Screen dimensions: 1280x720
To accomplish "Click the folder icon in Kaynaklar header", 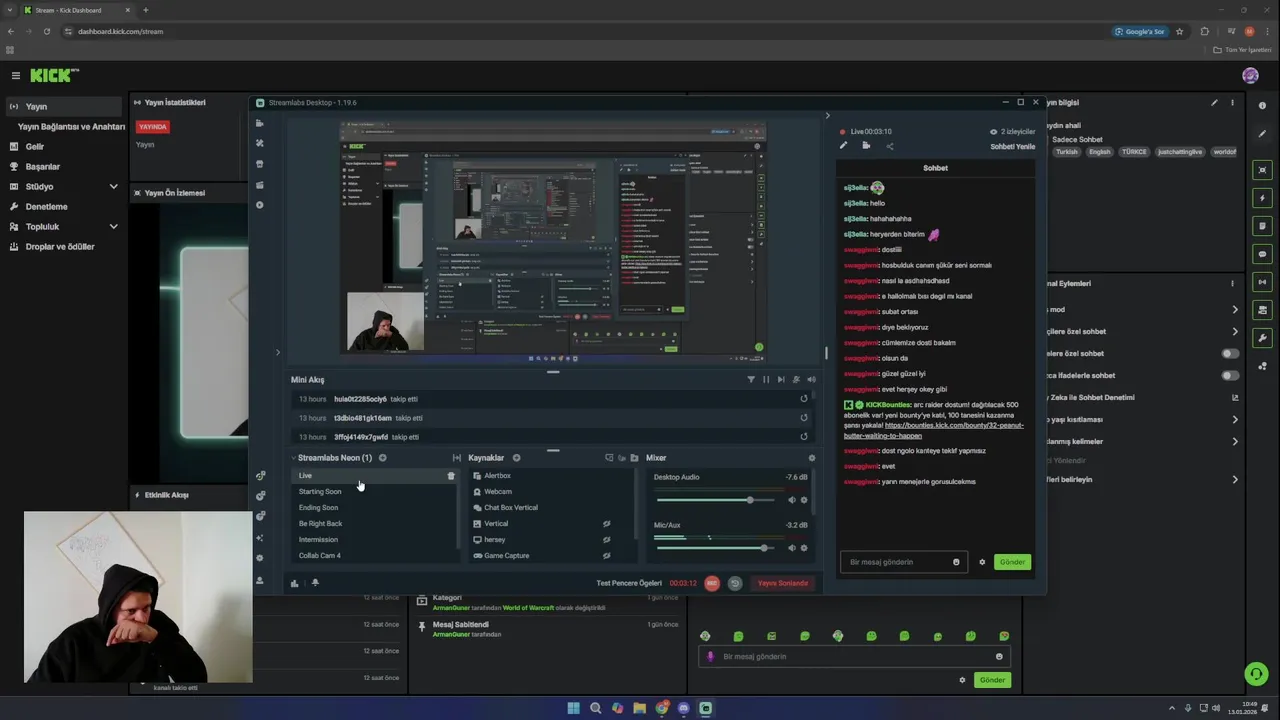I will (634, 458).
